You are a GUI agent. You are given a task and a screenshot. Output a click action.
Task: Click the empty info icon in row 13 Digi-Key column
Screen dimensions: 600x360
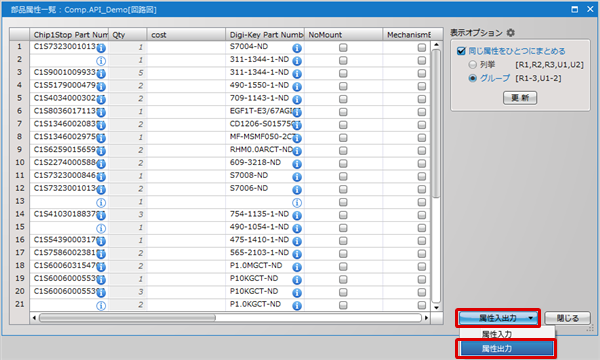[297, 203]
